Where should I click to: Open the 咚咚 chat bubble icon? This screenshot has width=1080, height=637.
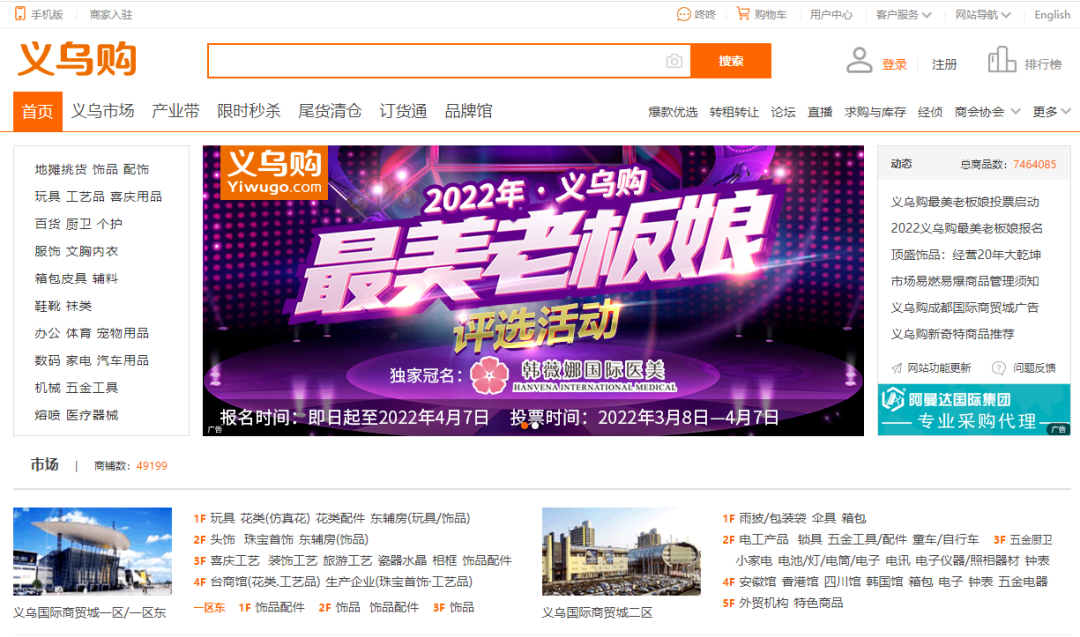pos(683,14)
